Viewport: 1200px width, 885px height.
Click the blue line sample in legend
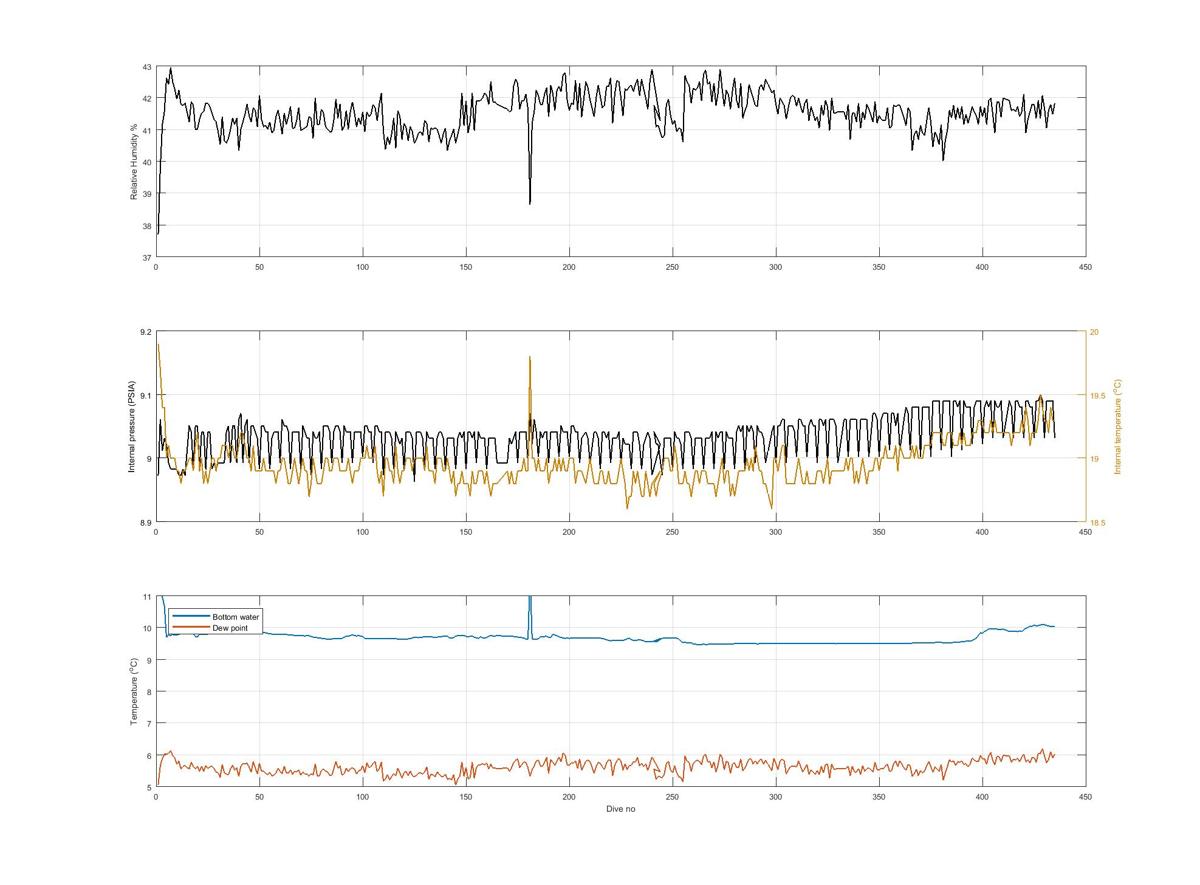coord(191,617)
